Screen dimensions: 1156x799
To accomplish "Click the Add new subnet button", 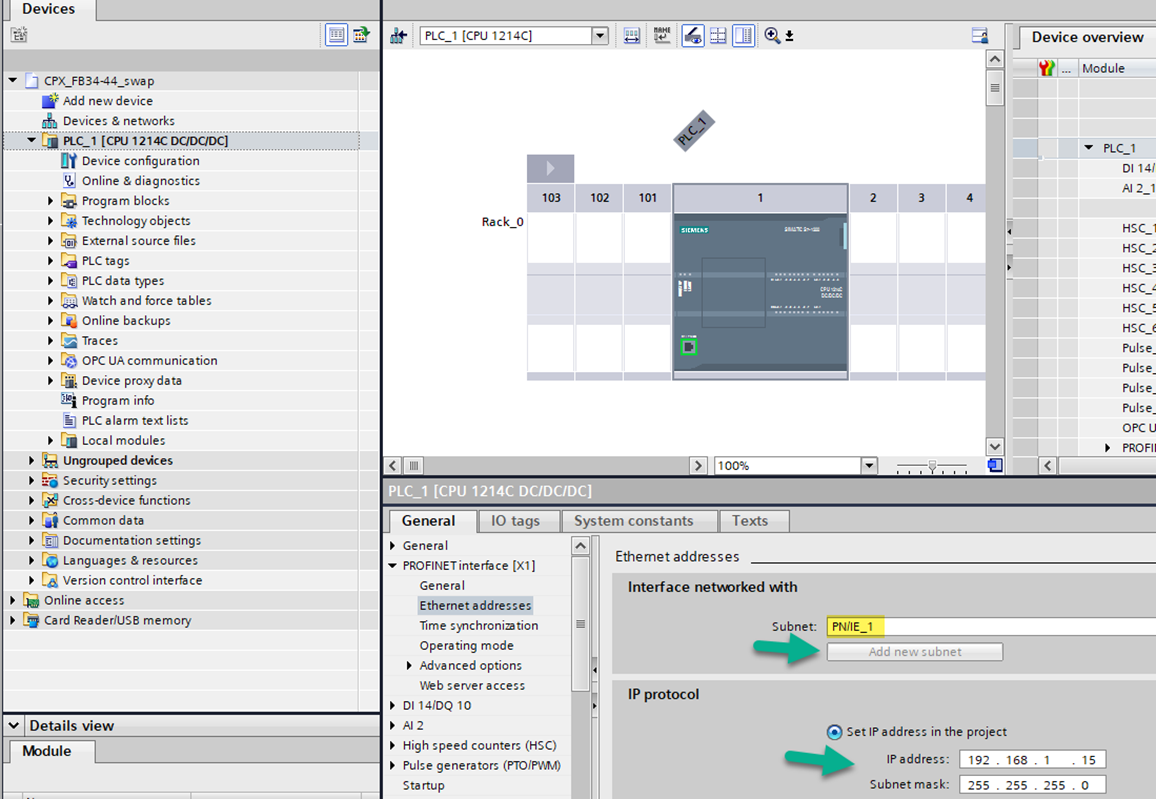I will [914, 652].
